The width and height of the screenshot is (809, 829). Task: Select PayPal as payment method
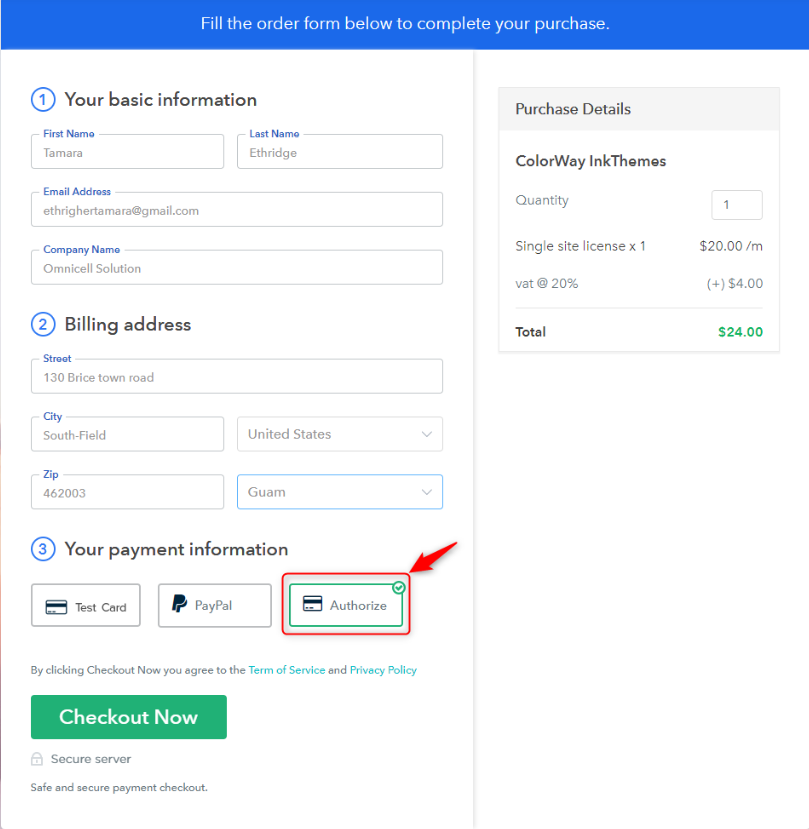(x=215, y=605)
